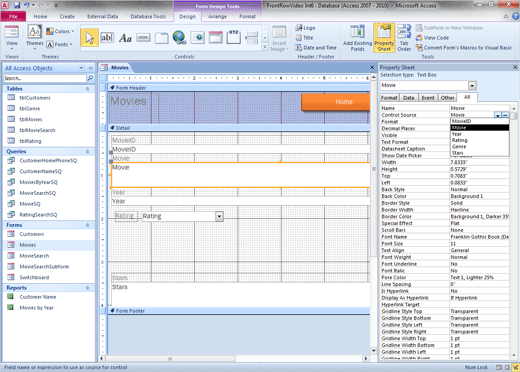Close the Property Sheet pane
The width and height of the screenshot is (520, 372).
515,67
